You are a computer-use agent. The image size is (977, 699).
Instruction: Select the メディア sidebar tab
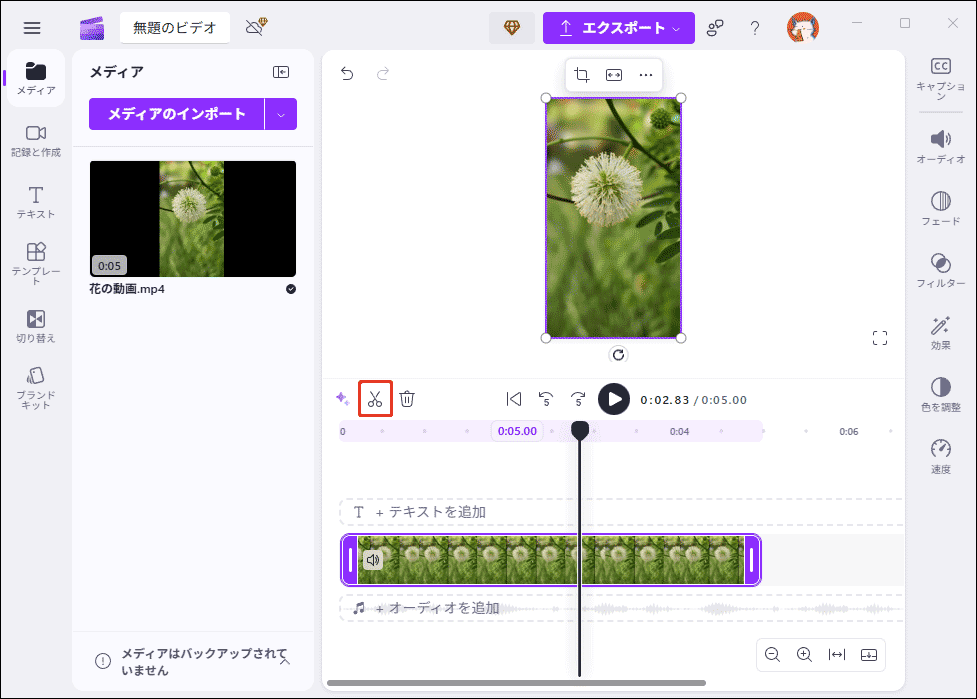tap(36, 78)
